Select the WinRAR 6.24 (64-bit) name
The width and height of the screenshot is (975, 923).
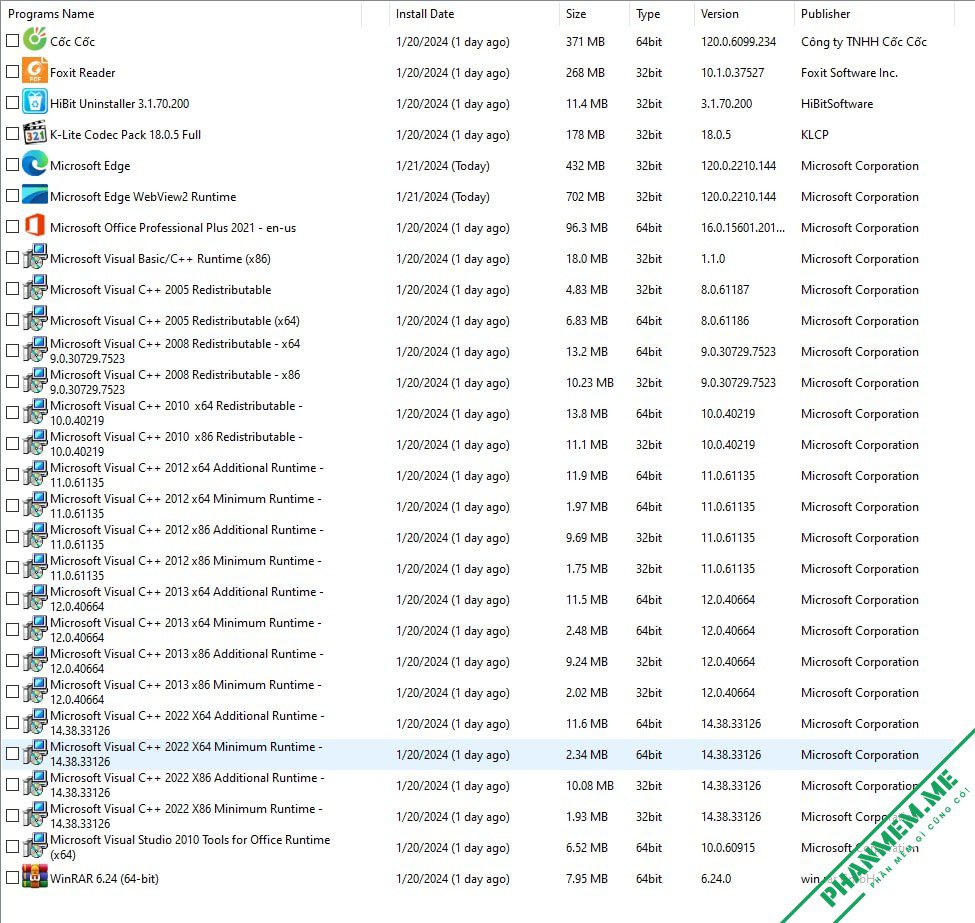[104, 879]
